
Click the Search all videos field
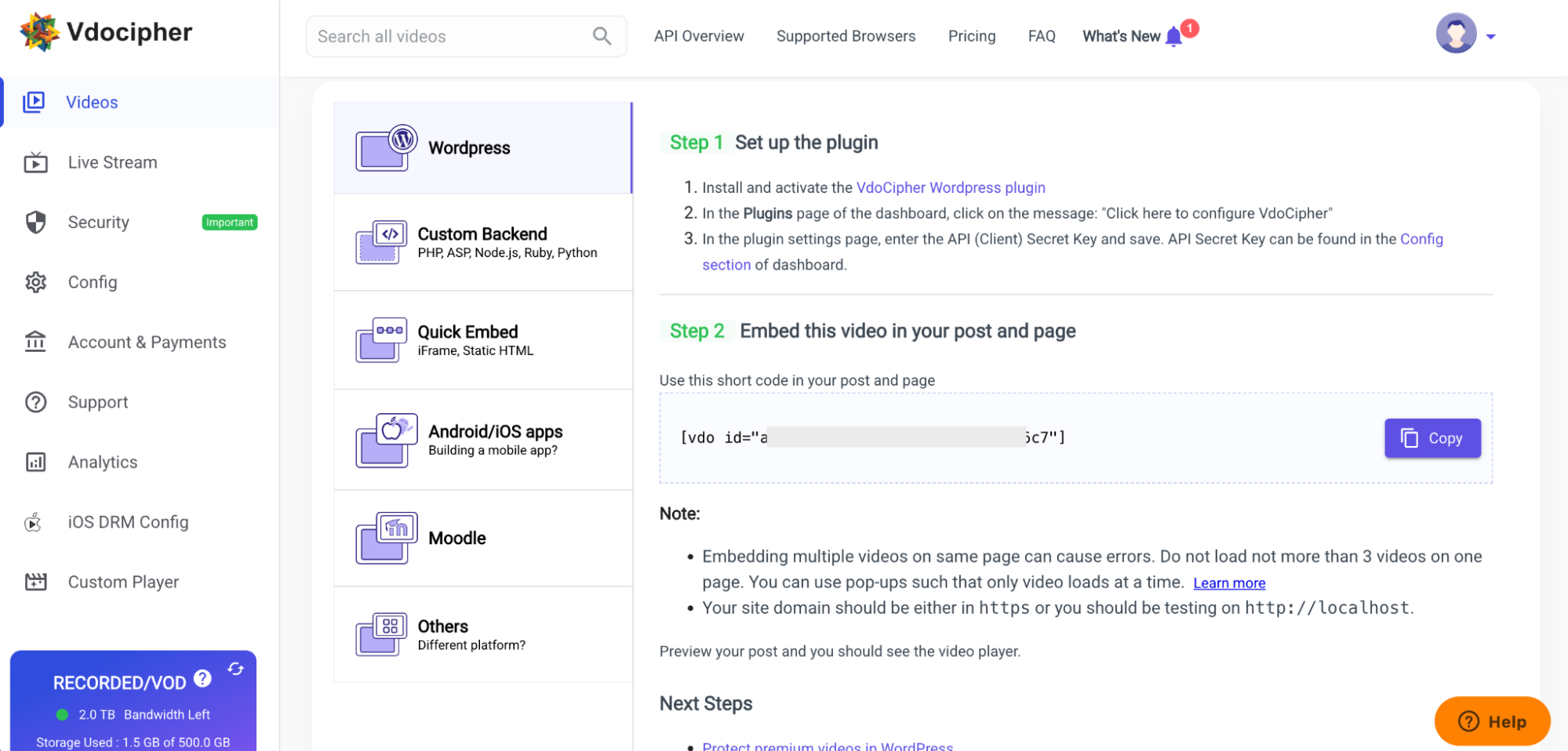(439, 36)
